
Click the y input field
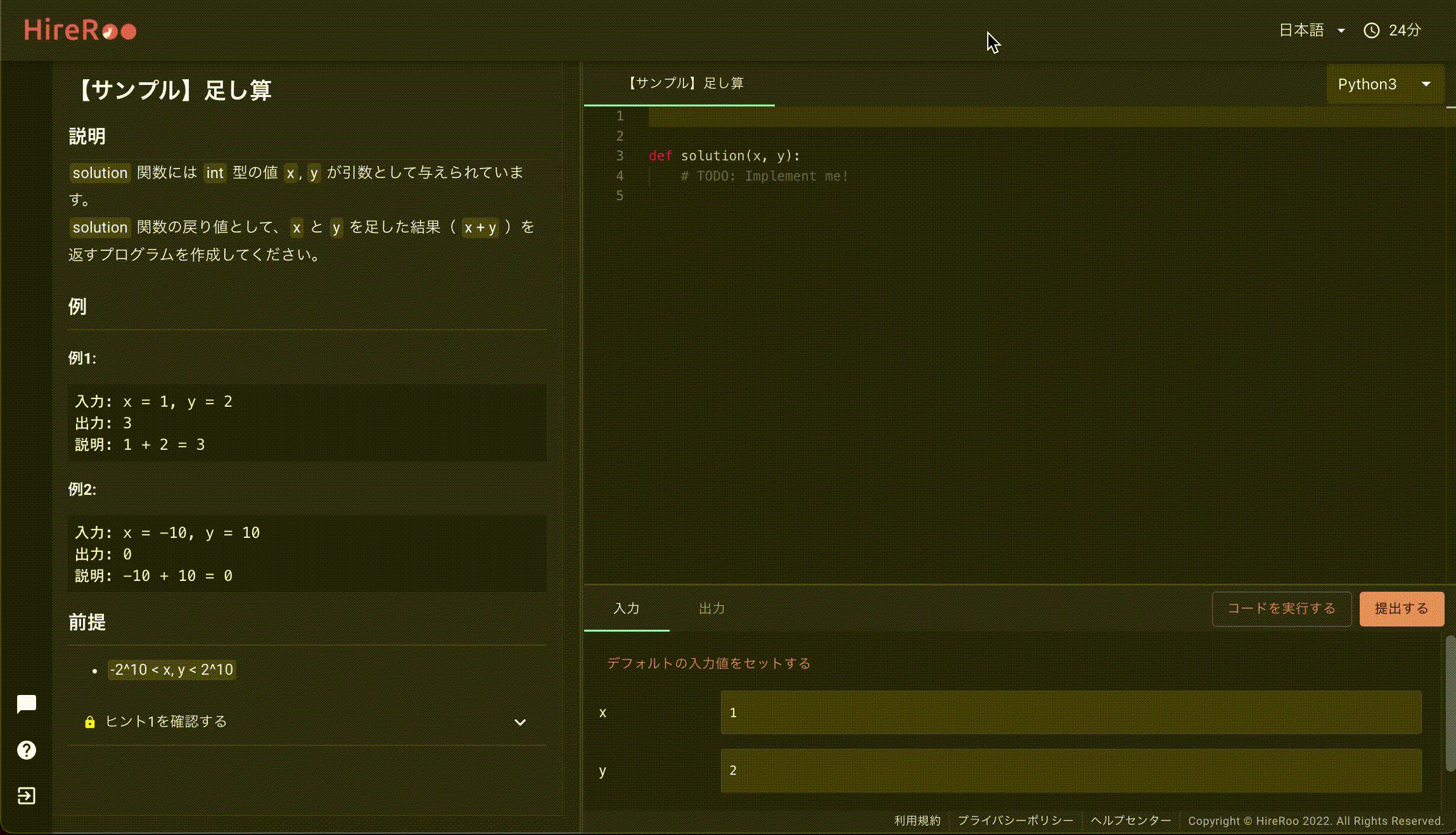[1071, 770]
